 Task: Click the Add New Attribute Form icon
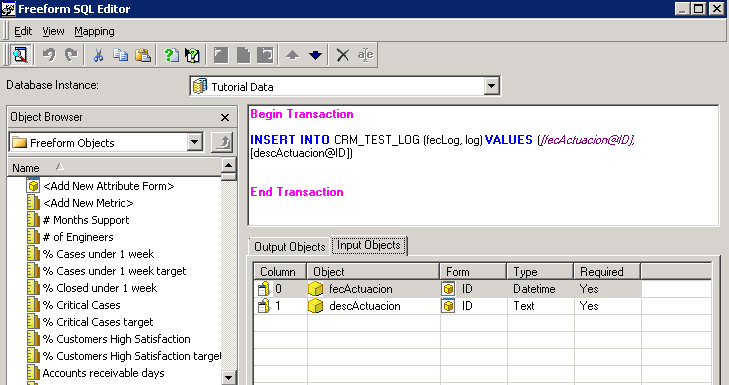pyautogui.click(x=33, y=186)
